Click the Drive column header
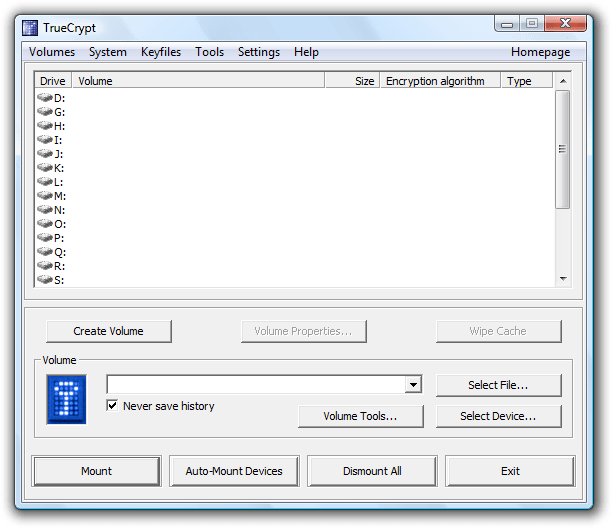Image resolution: width=612 pixels, height=528 pixels. (53, 81)
